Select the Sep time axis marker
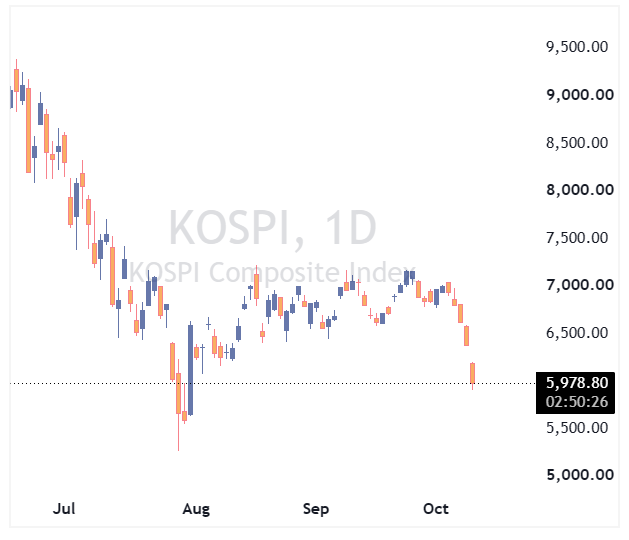Screen dimensions: 629x540 316,509
